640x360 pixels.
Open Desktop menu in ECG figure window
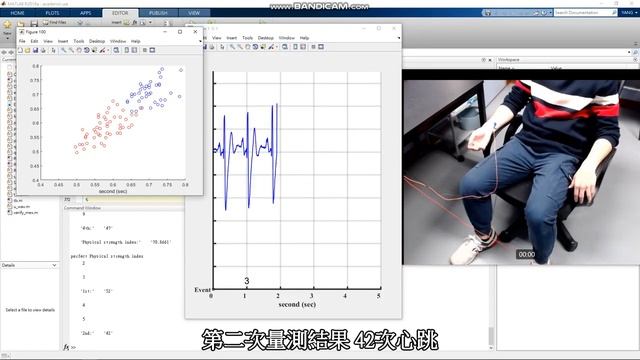pos(266,38)
